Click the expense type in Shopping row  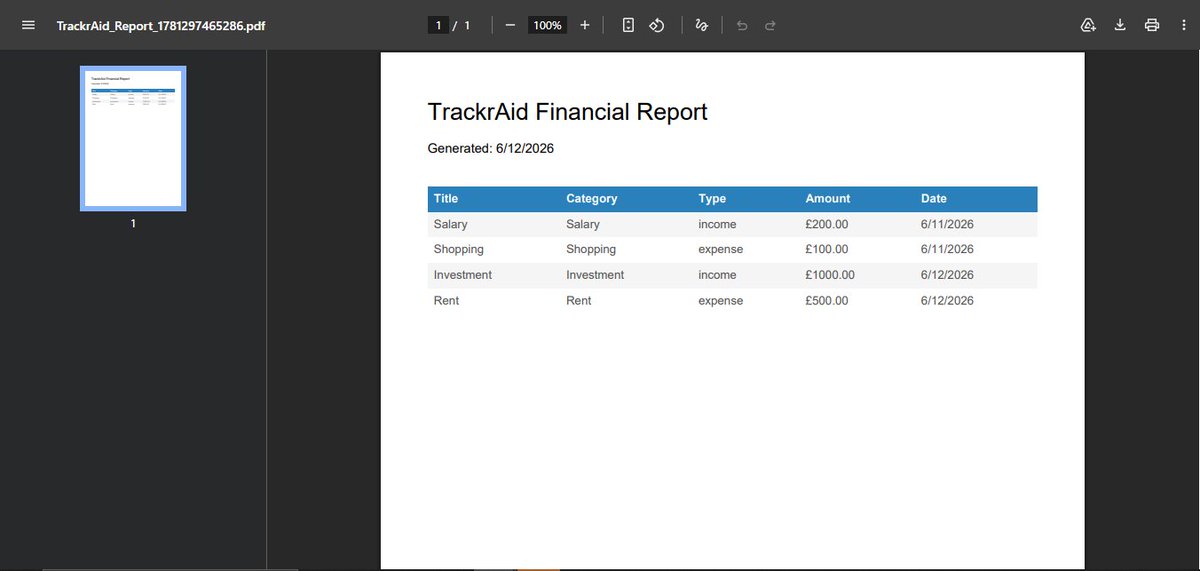(x=721, y=250)
